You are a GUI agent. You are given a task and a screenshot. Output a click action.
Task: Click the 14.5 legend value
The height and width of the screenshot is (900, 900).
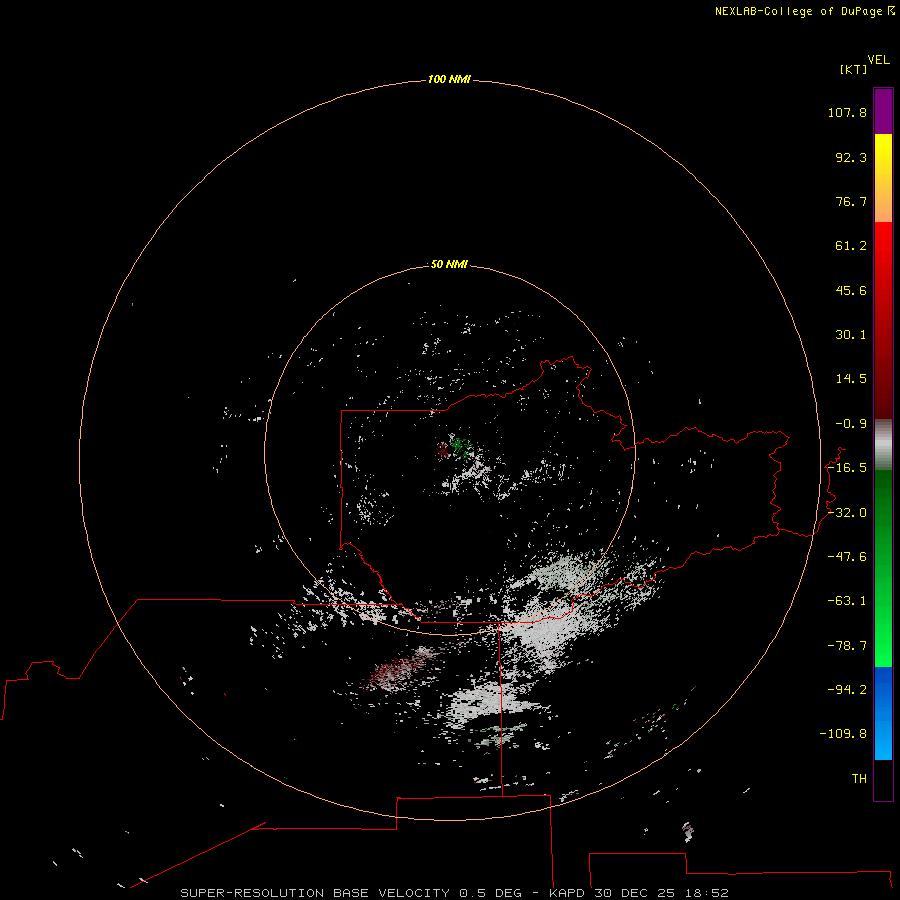pyautogui.click(x=851, y=379)
